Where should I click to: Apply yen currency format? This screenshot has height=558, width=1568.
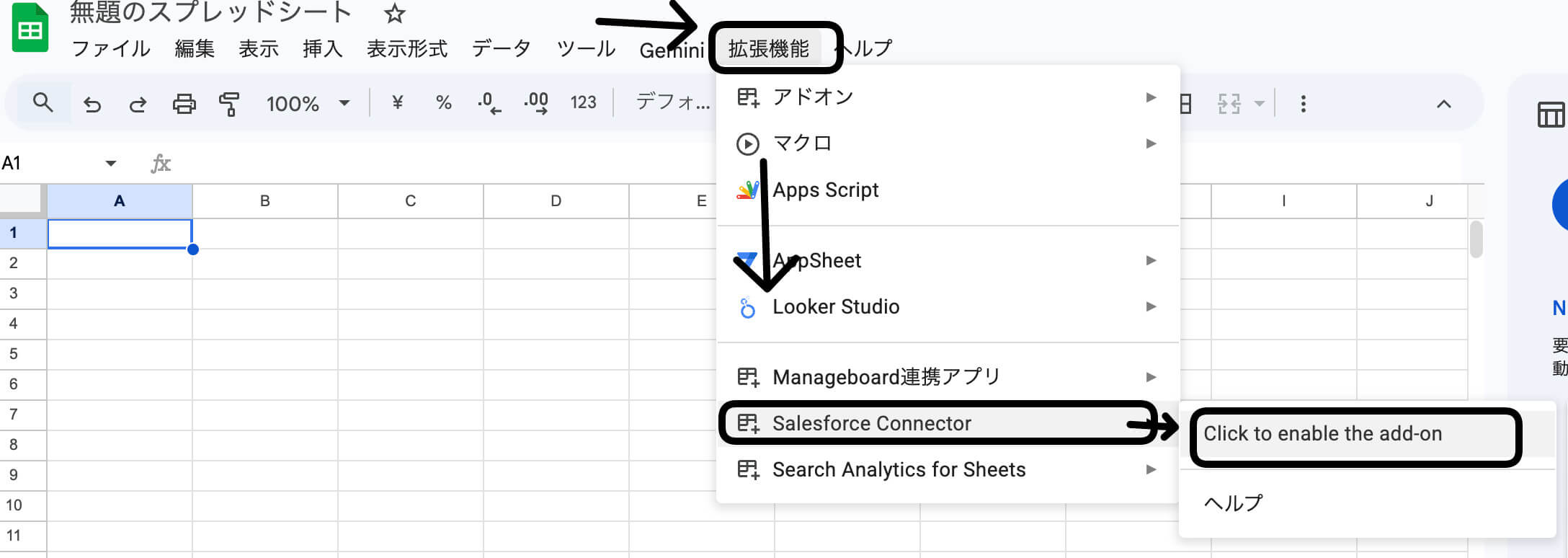pyautogui.click(x=397, y=102)
